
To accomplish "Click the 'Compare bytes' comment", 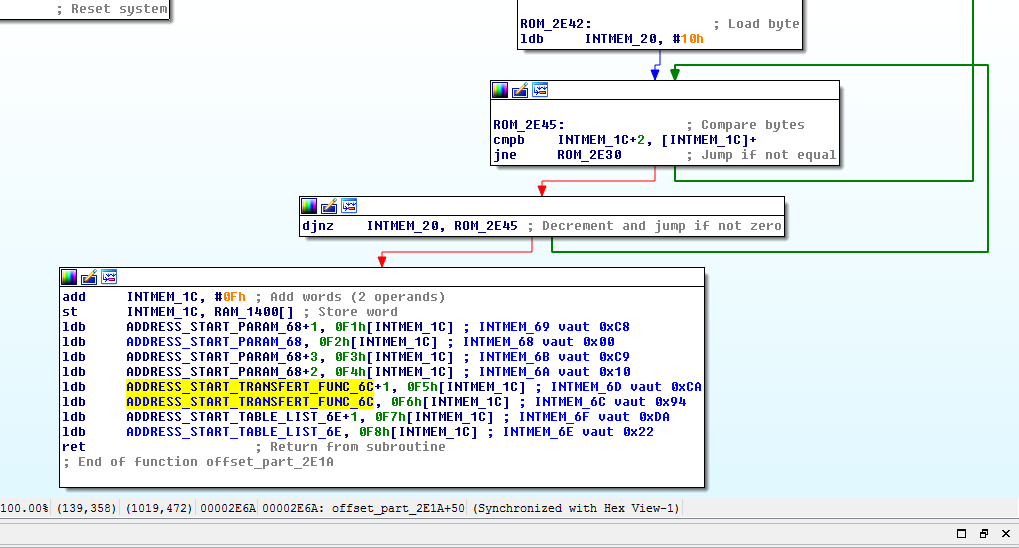I will (753, 125).
